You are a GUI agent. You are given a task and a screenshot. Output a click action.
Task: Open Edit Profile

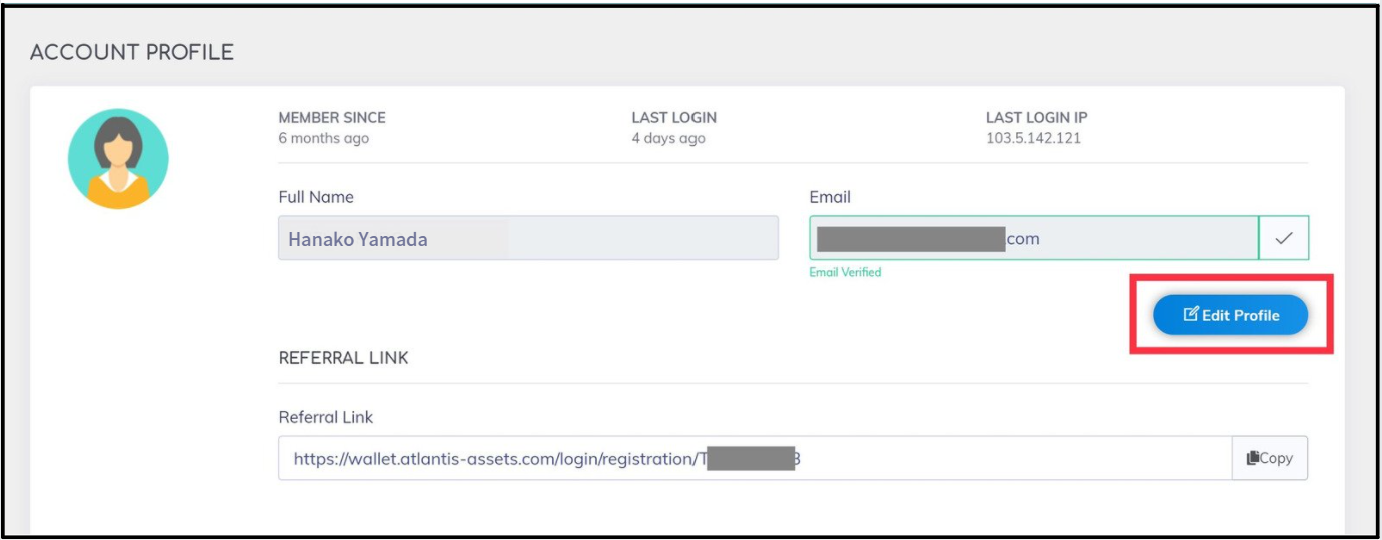point(1230,315)
